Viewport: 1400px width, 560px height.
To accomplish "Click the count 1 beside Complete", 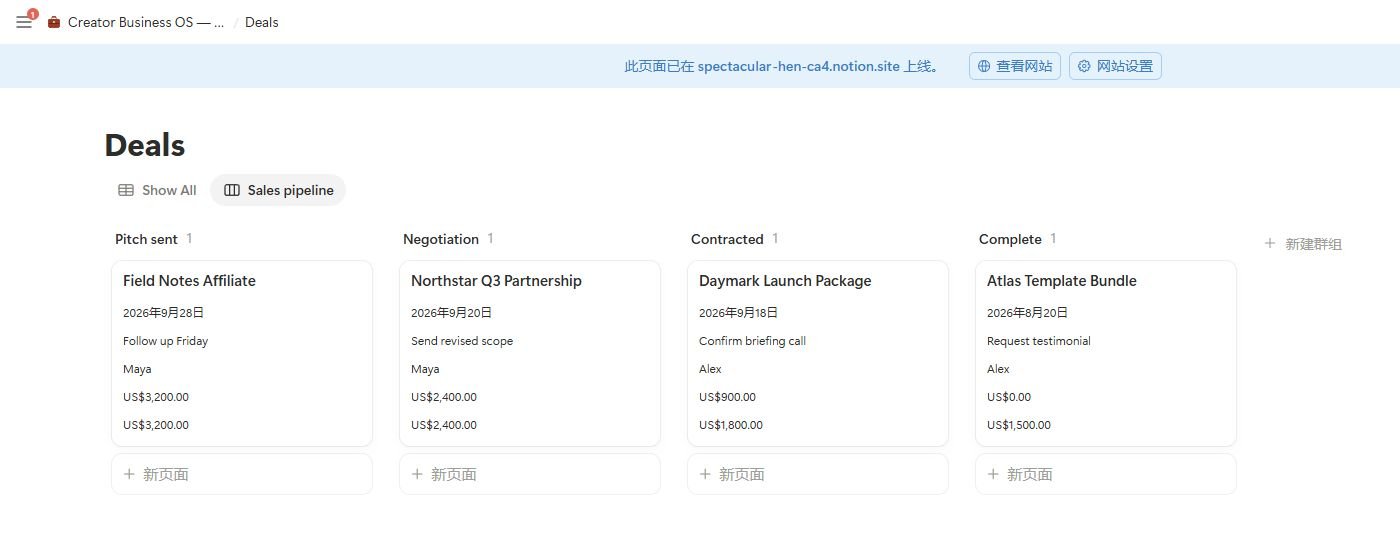I will [1053, 238].
